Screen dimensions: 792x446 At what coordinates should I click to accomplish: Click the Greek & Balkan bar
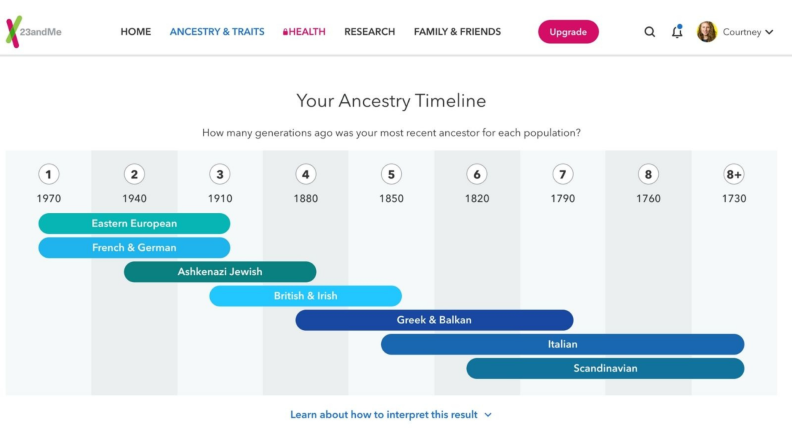click(x=434, y=320)
